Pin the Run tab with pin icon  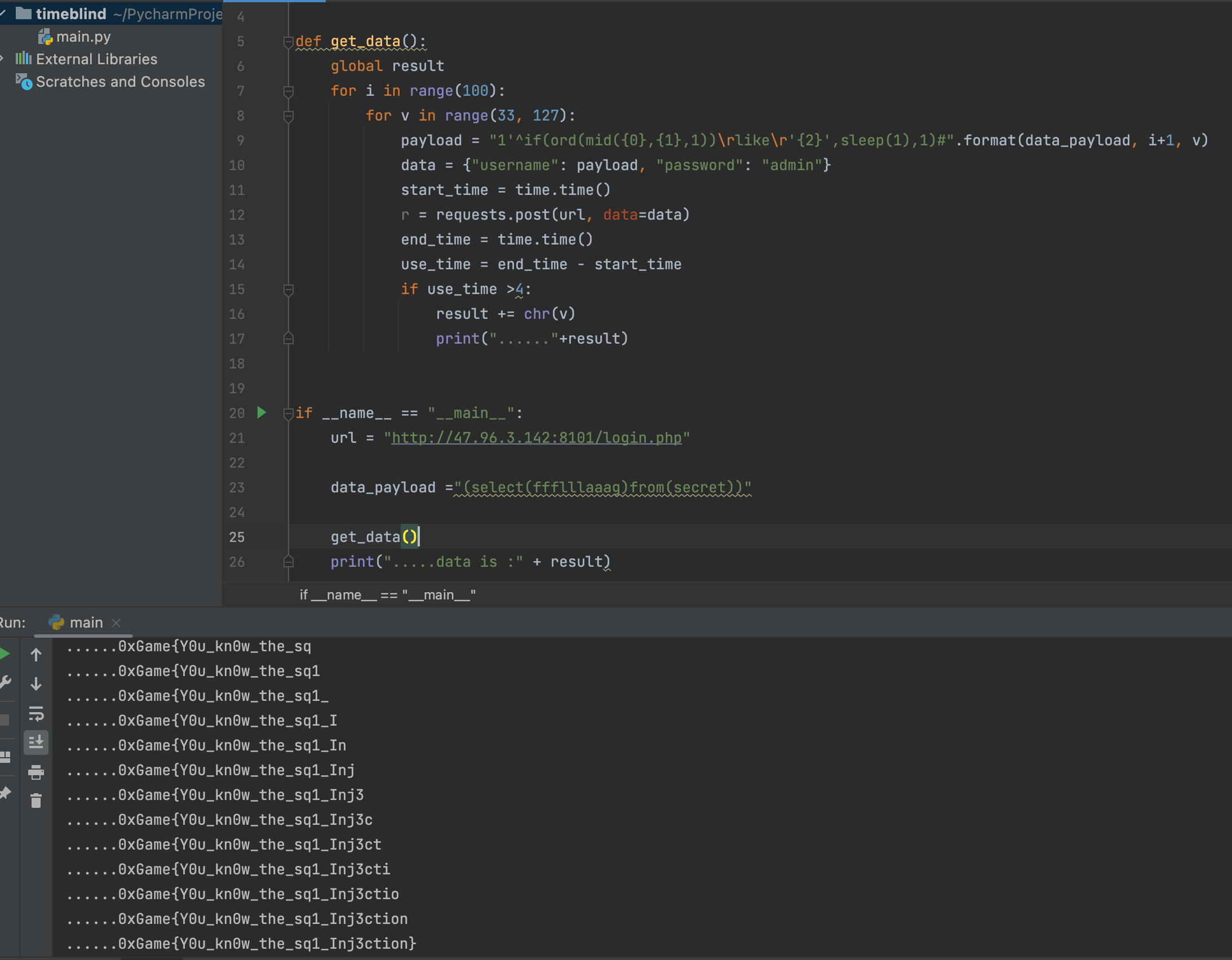(5, 793)
